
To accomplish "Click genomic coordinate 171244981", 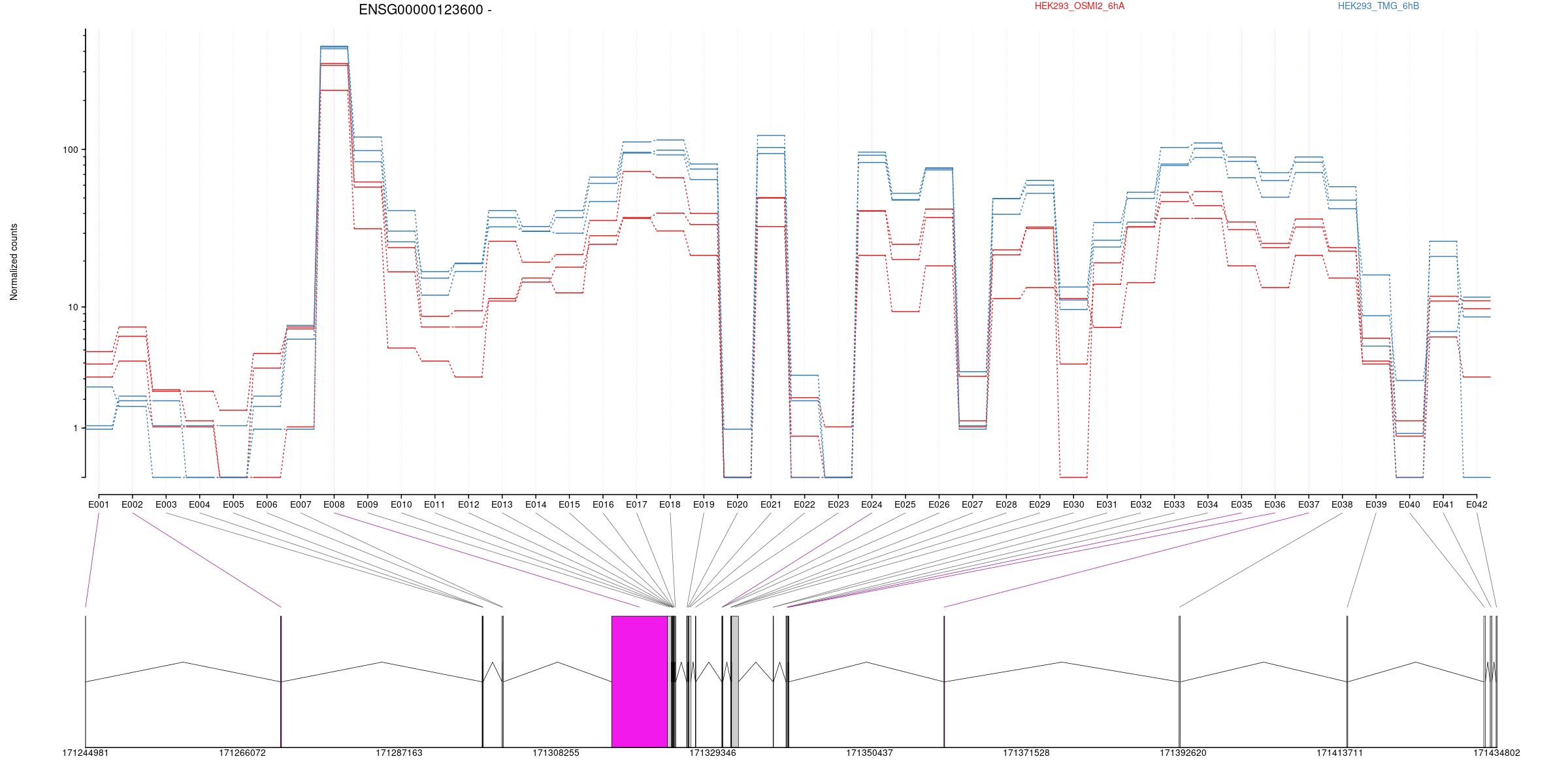I will 86,753.
